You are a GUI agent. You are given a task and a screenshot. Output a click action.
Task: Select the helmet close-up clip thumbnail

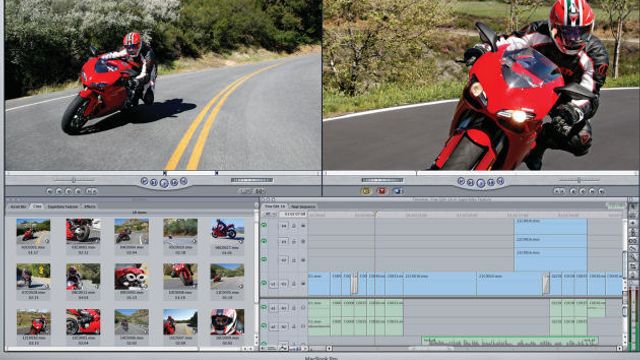point(227,322)
